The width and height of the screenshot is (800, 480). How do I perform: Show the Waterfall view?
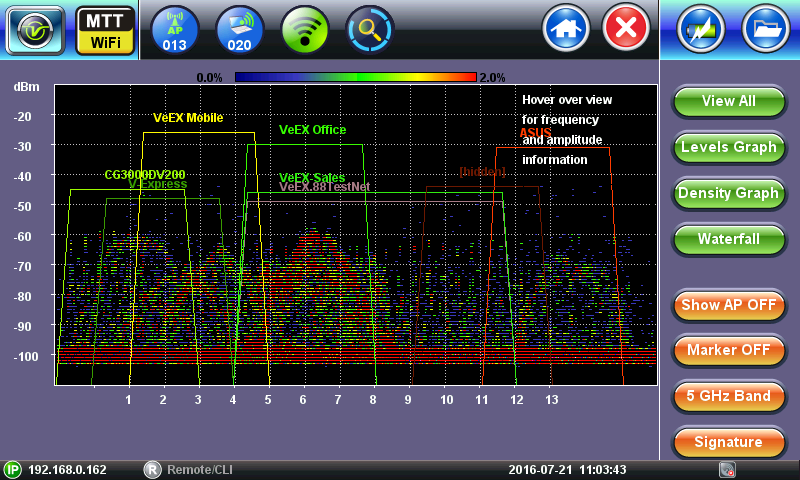728,239
